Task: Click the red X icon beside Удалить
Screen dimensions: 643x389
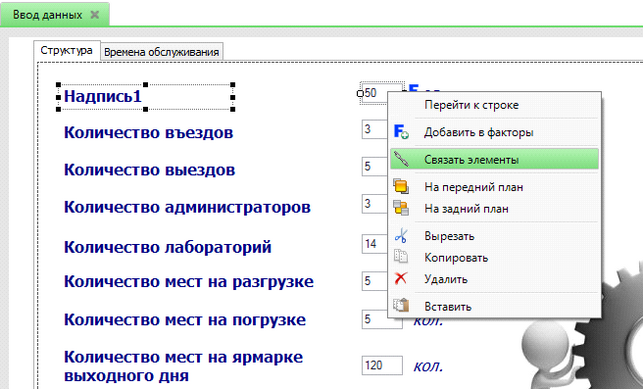Action: 401,278
